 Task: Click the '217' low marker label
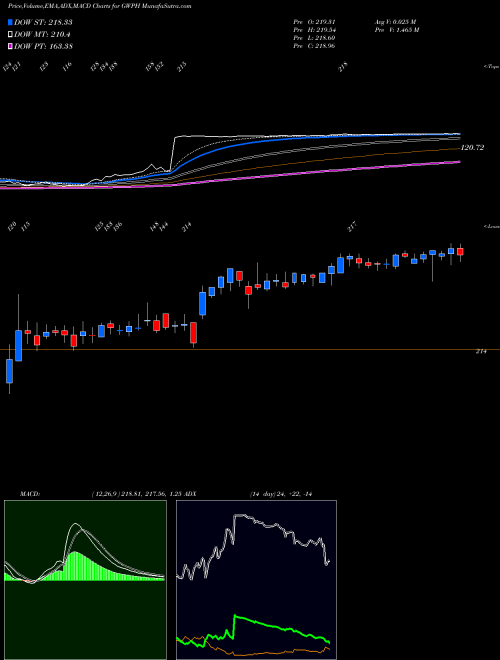352,226
